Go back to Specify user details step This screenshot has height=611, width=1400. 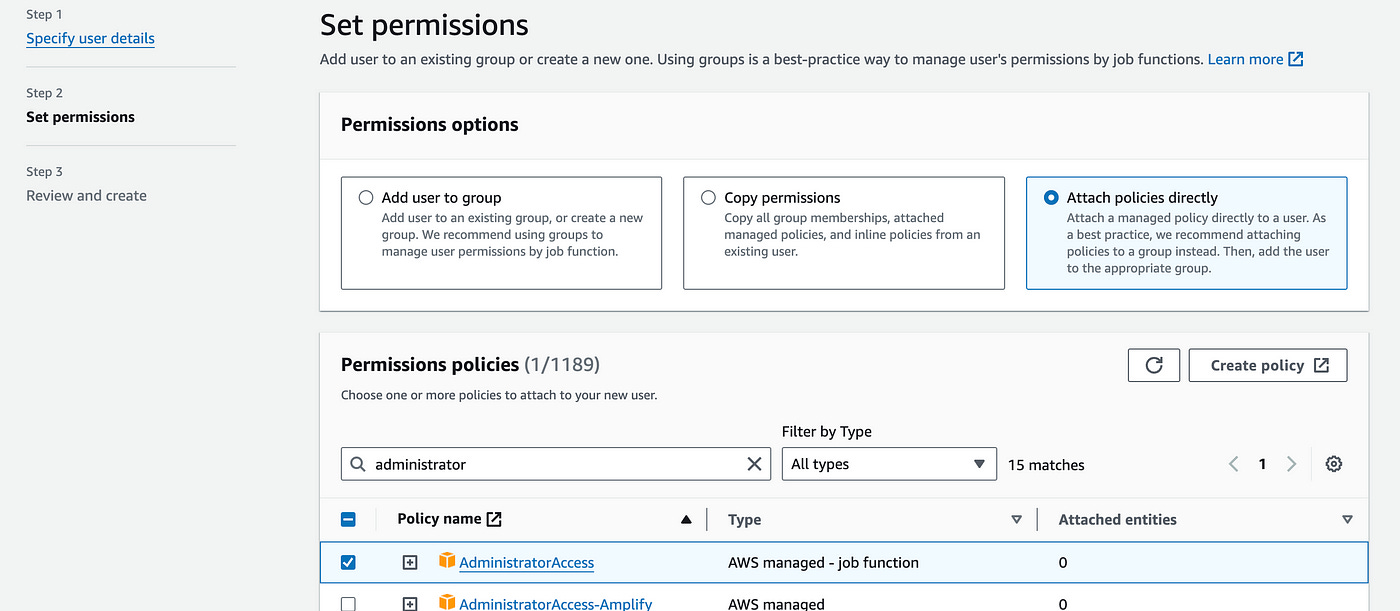tap(90, 38)
